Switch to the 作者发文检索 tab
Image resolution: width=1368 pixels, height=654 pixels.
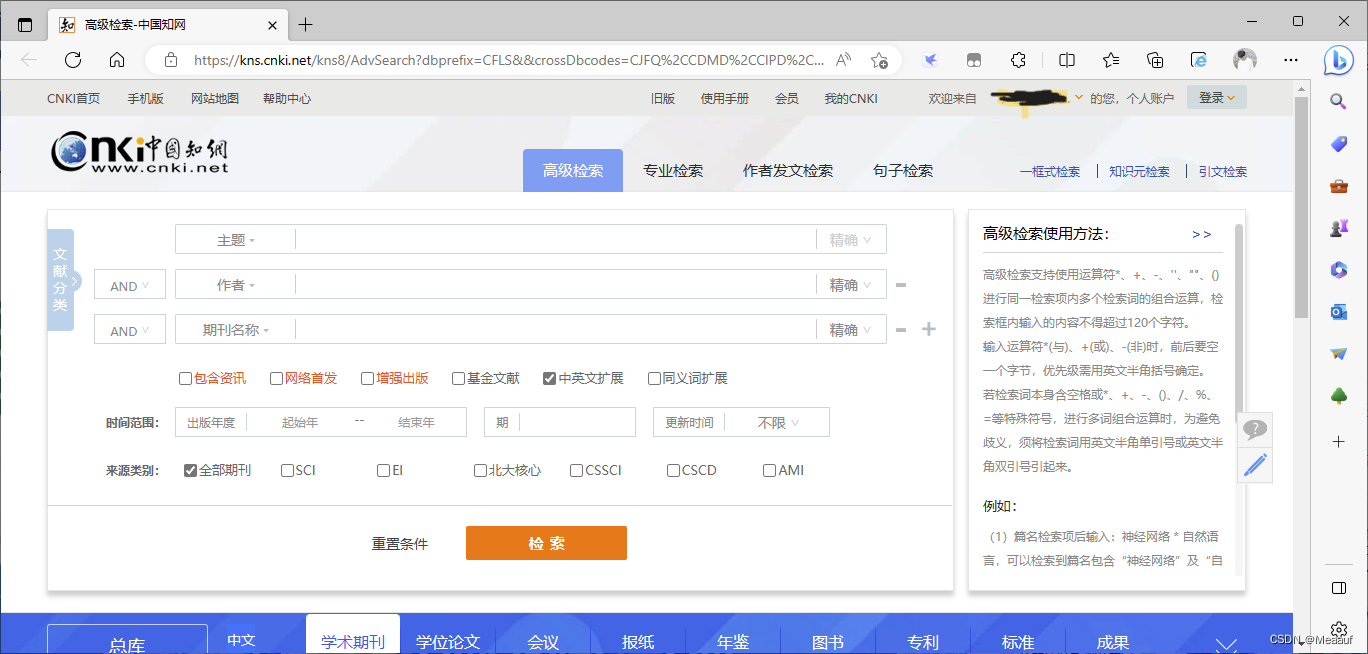[x=788, y=171]
